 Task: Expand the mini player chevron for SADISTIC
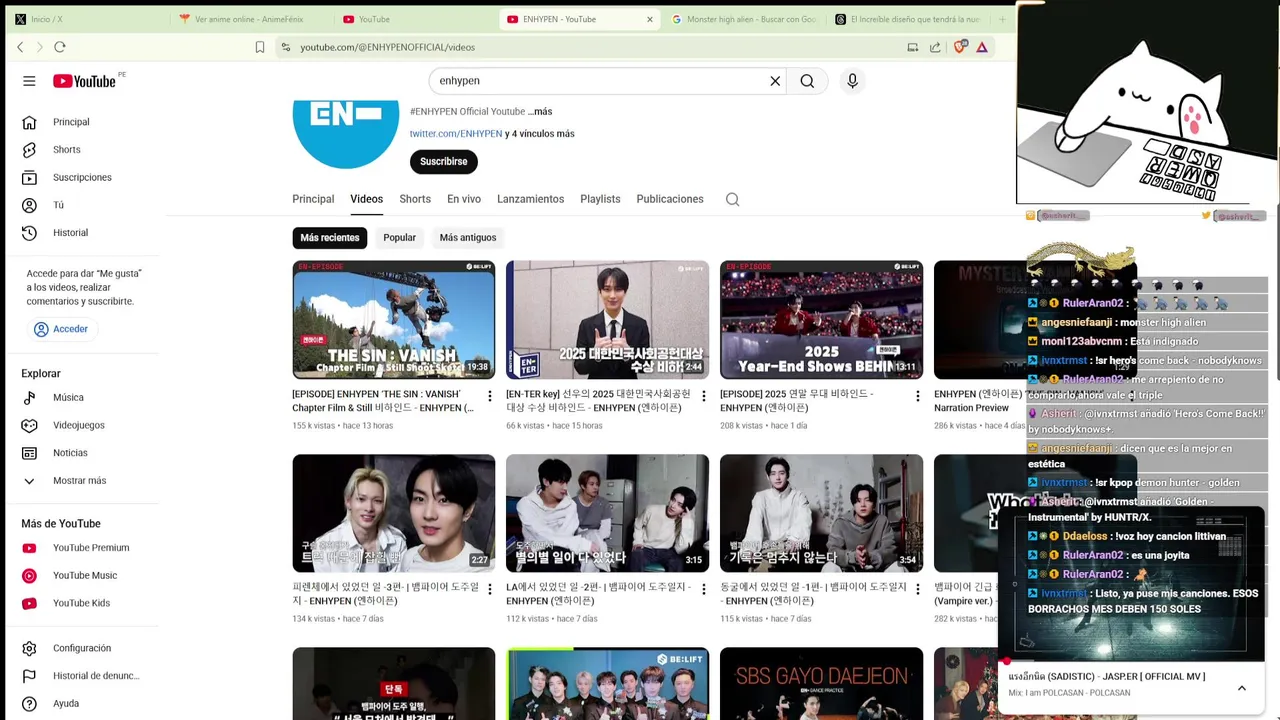pos(1241,688)
